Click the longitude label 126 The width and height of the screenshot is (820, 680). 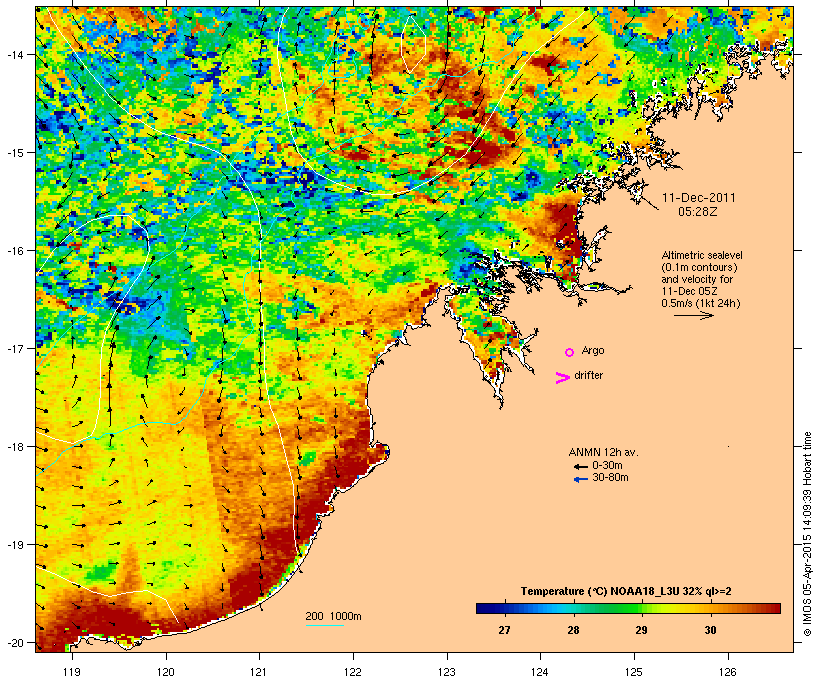pos(727,671)
